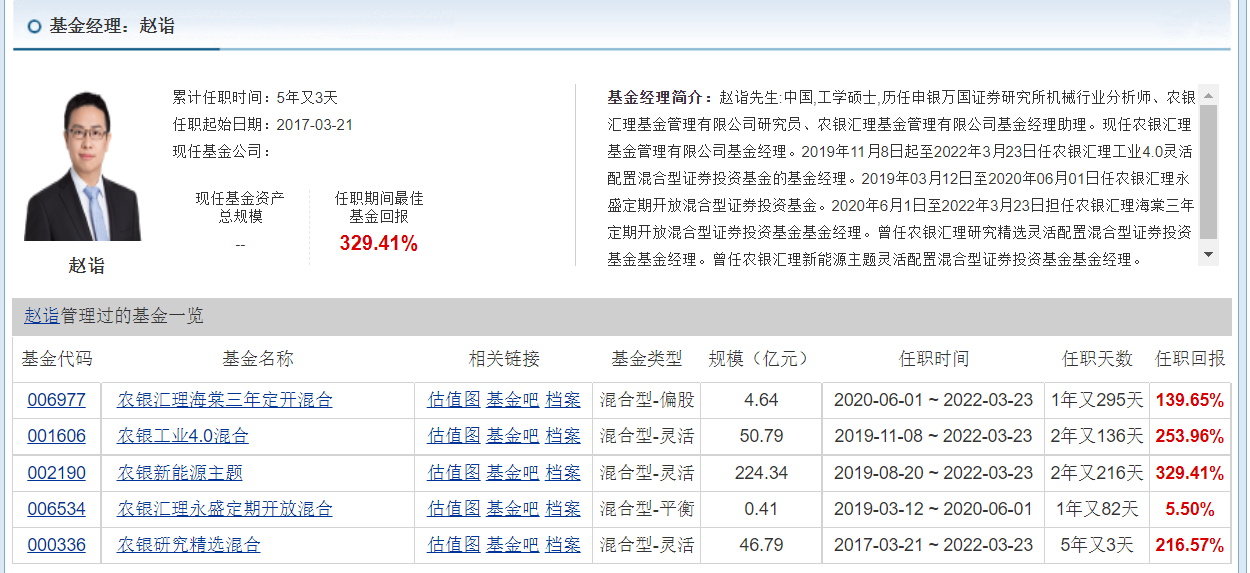Viewport: 1250px width, 573px height.
Task: Open fund code 000336
Action: [56, 545]
